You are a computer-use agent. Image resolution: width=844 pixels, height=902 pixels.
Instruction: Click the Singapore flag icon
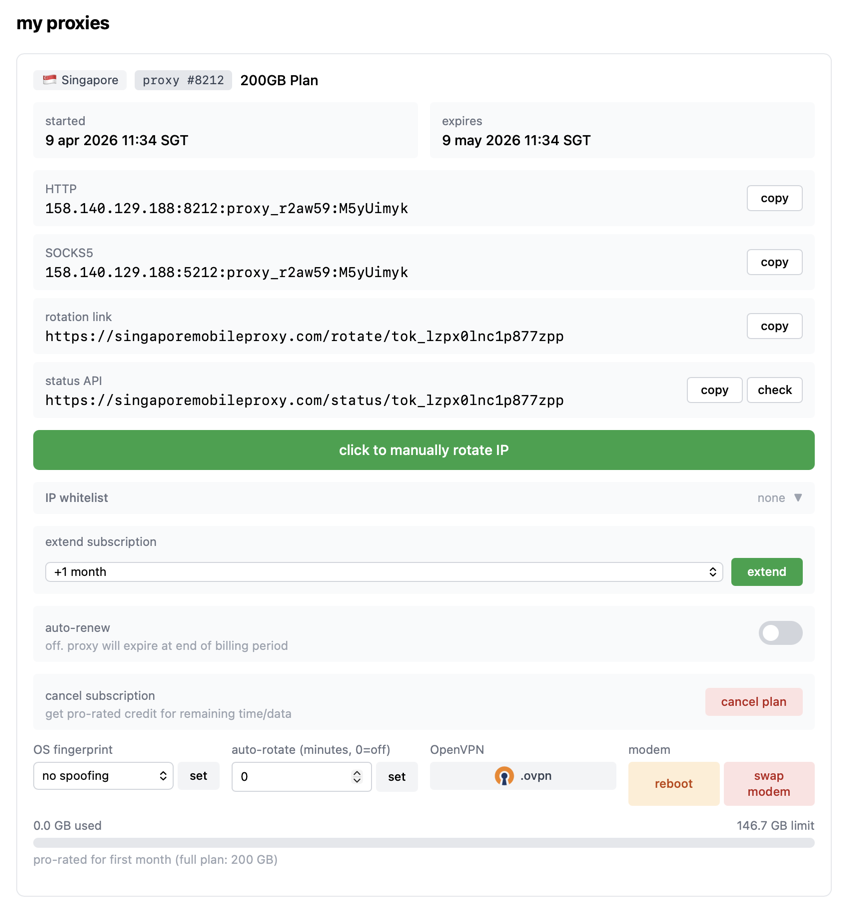click(x=50, y=80)
